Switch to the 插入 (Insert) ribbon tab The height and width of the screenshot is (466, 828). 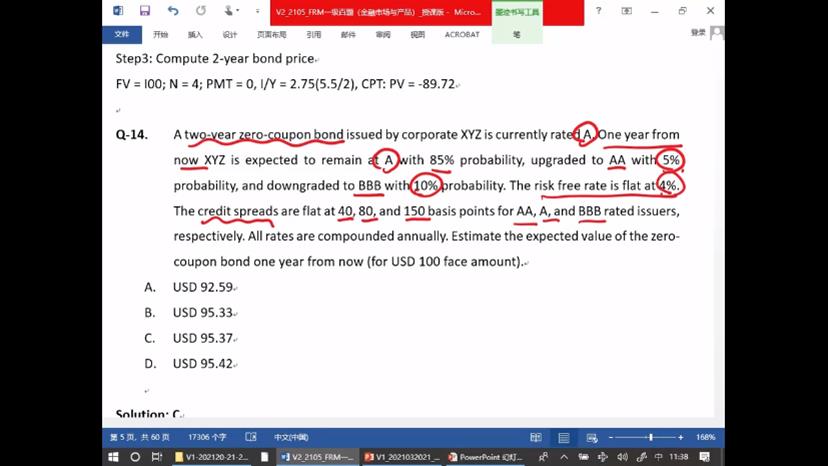pyautogui.click(x=195, y=34)
